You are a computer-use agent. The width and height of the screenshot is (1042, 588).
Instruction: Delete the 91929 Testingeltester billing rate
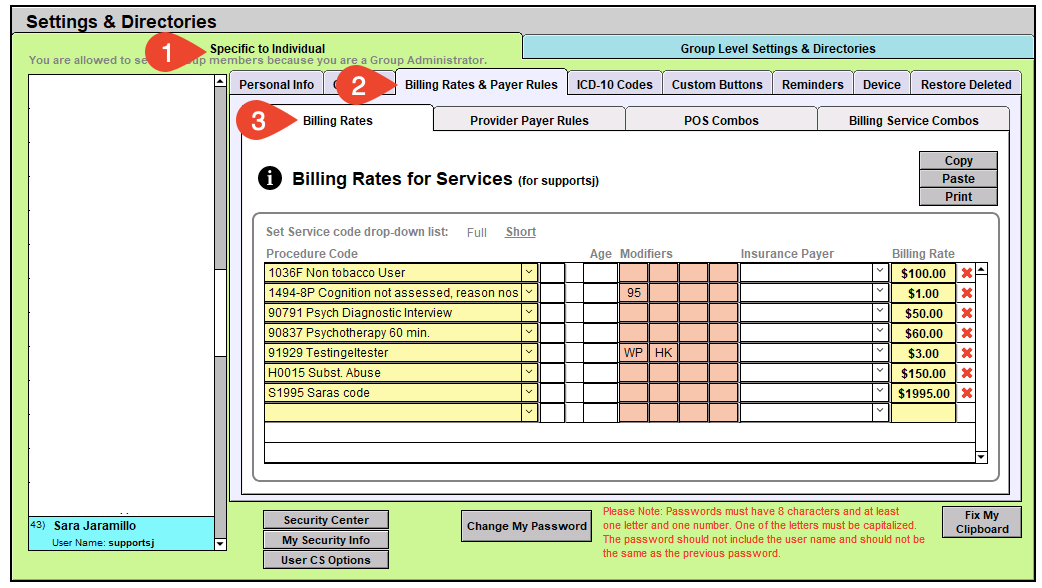pyautogui.click(x=967, y=353)
